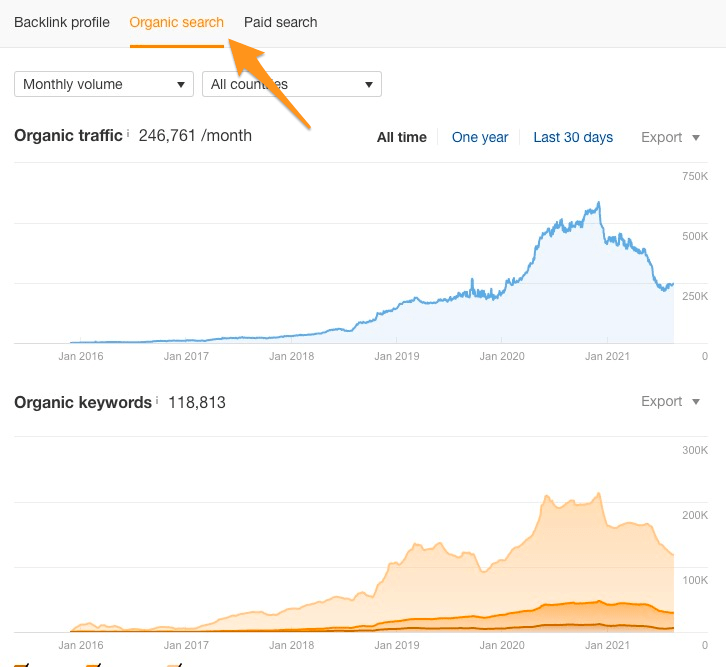Switch to the Backlink profile tab
The image size is (726, 667).
pyautogui.click(x=62, y=22)
